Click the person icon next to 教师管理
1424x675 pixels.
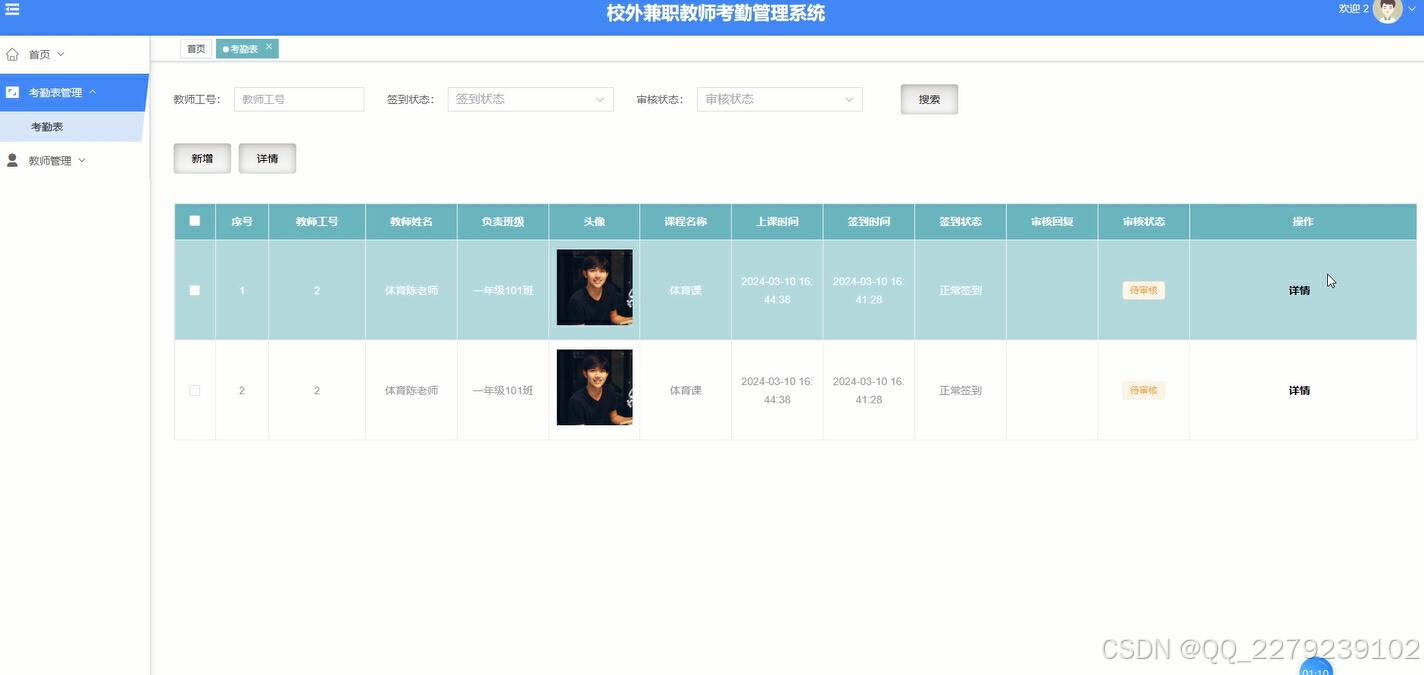(11, 160)
